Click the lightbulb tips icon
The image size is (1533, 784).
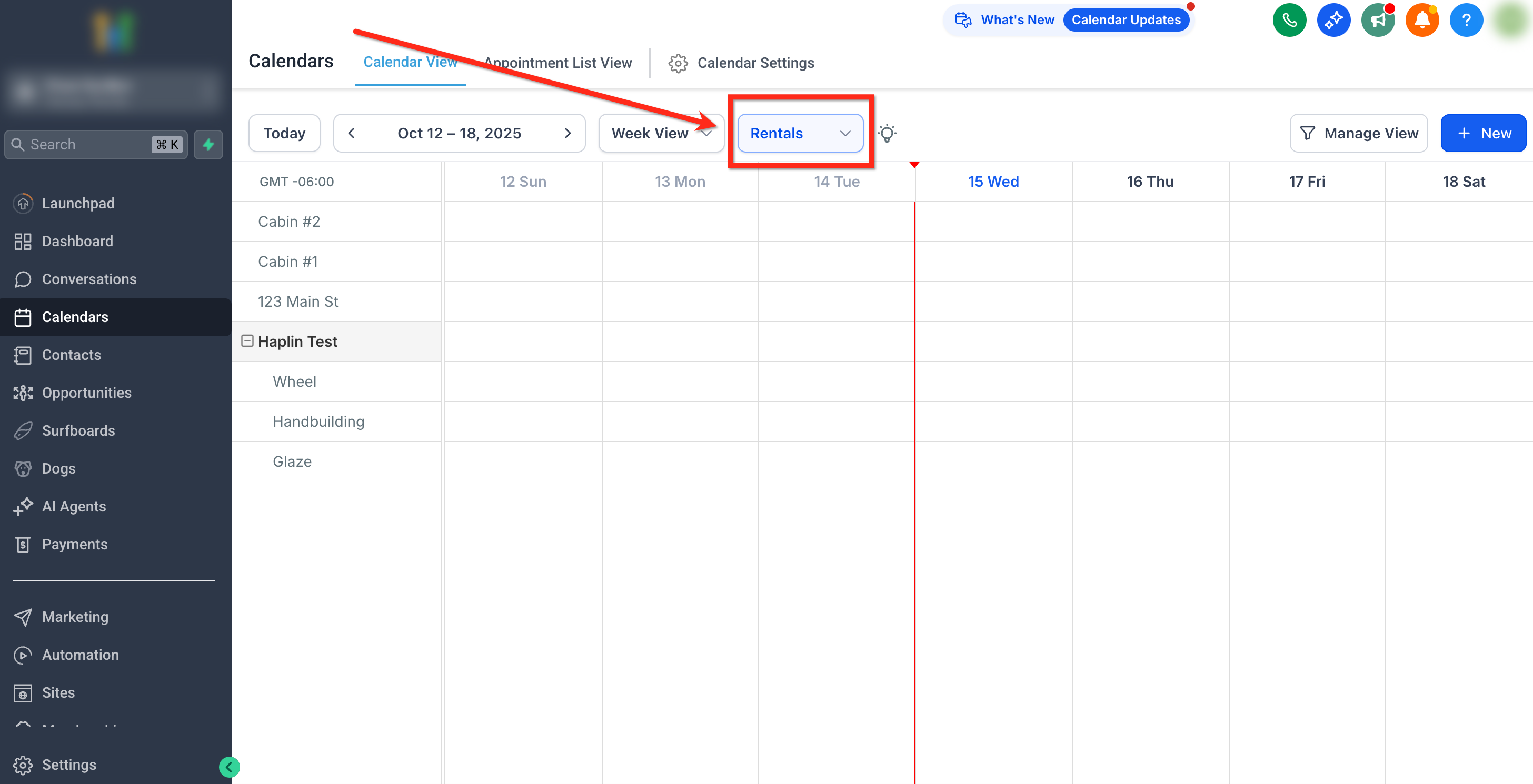(887, 133)
